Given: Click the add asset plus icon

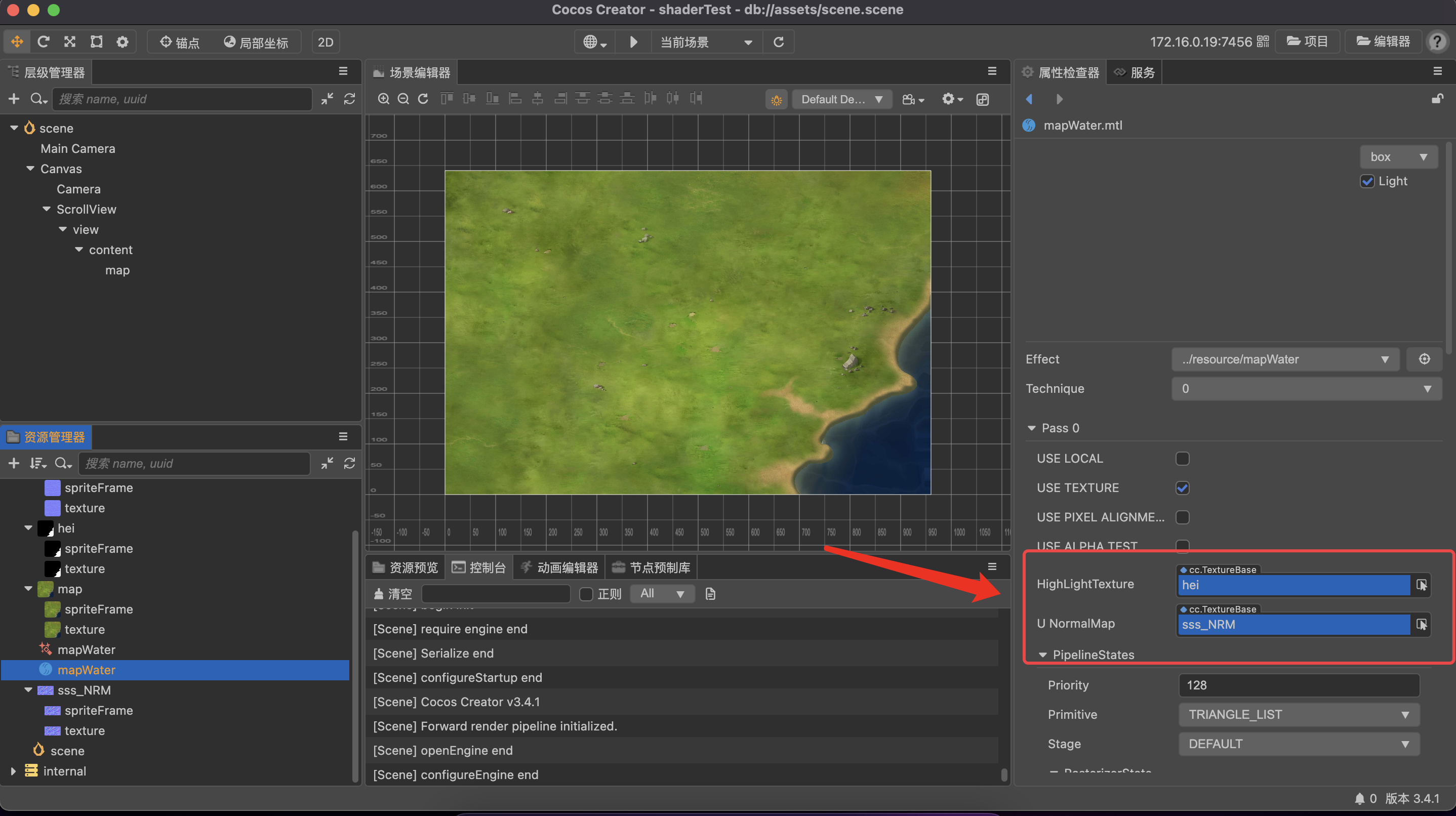Looking at the screenshot, I should (x=14, y=463).
